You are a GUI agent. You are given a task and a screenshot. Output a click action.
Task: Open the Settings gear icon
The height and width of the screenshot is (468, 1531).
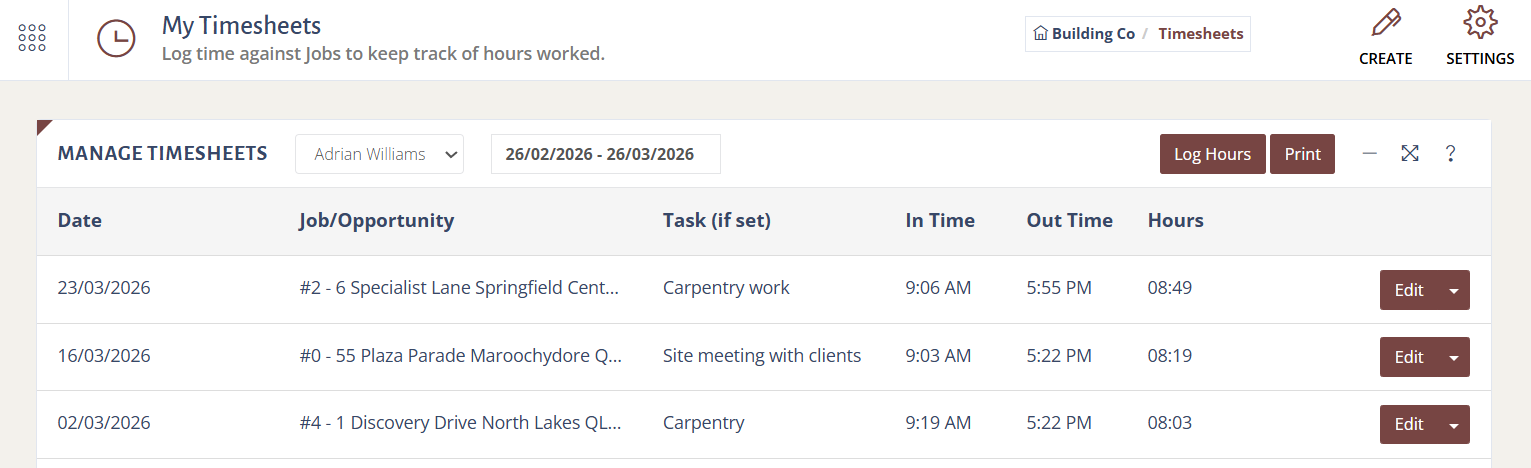coord(1479,22)
